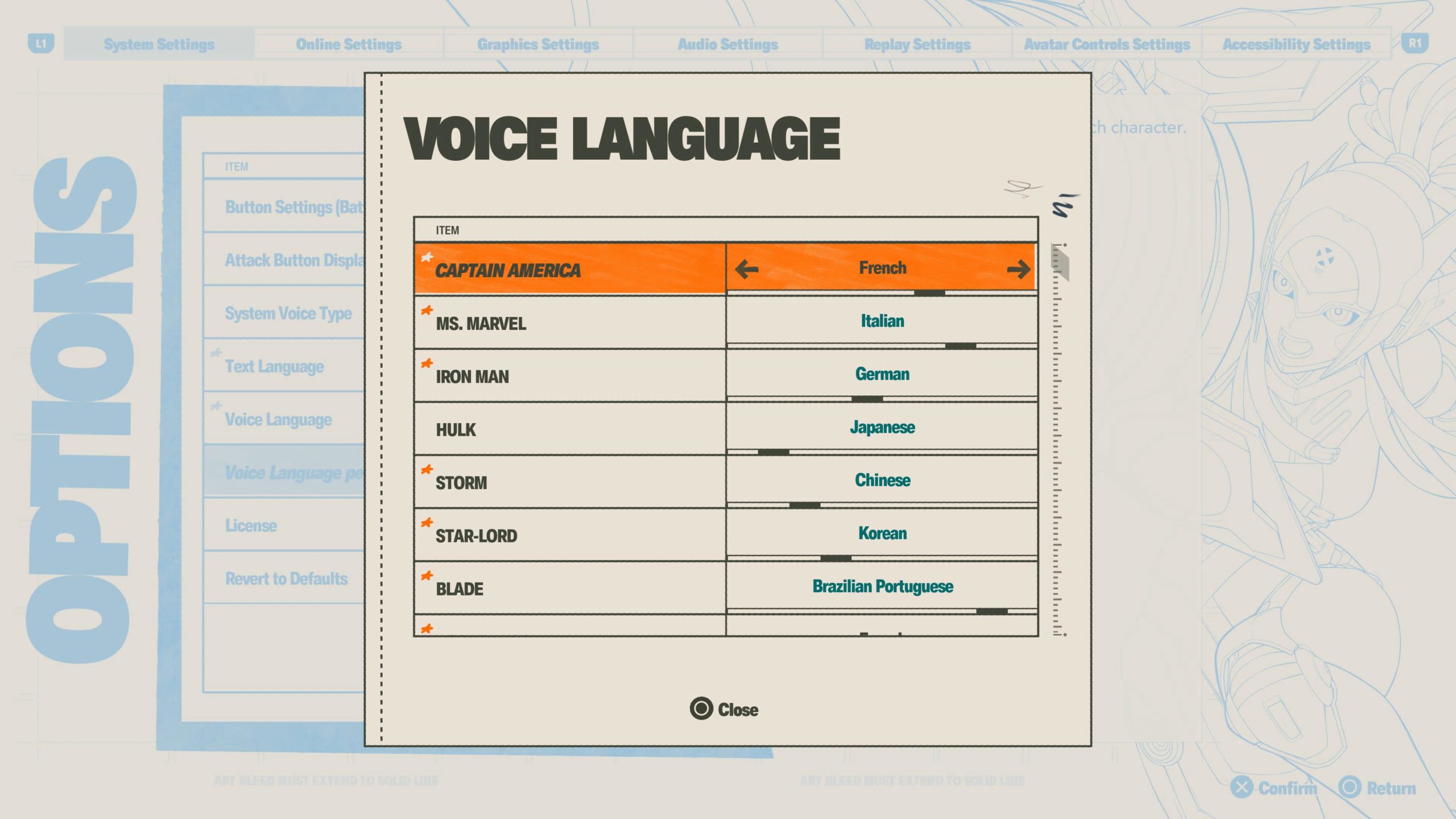Open the Avatar Controls Settings tab
Image resolution: width=1456 pixels, height=819 pixels.
point(1107,44)
